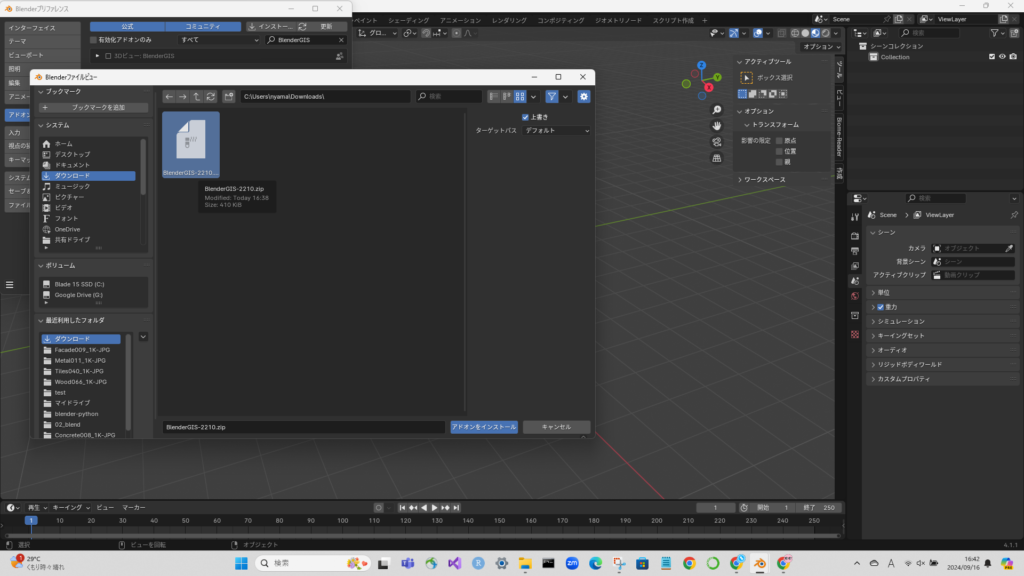Screen dimensions: 1024x576
Task: Click the refresh file list icon
Action: (x=211, y=96)
